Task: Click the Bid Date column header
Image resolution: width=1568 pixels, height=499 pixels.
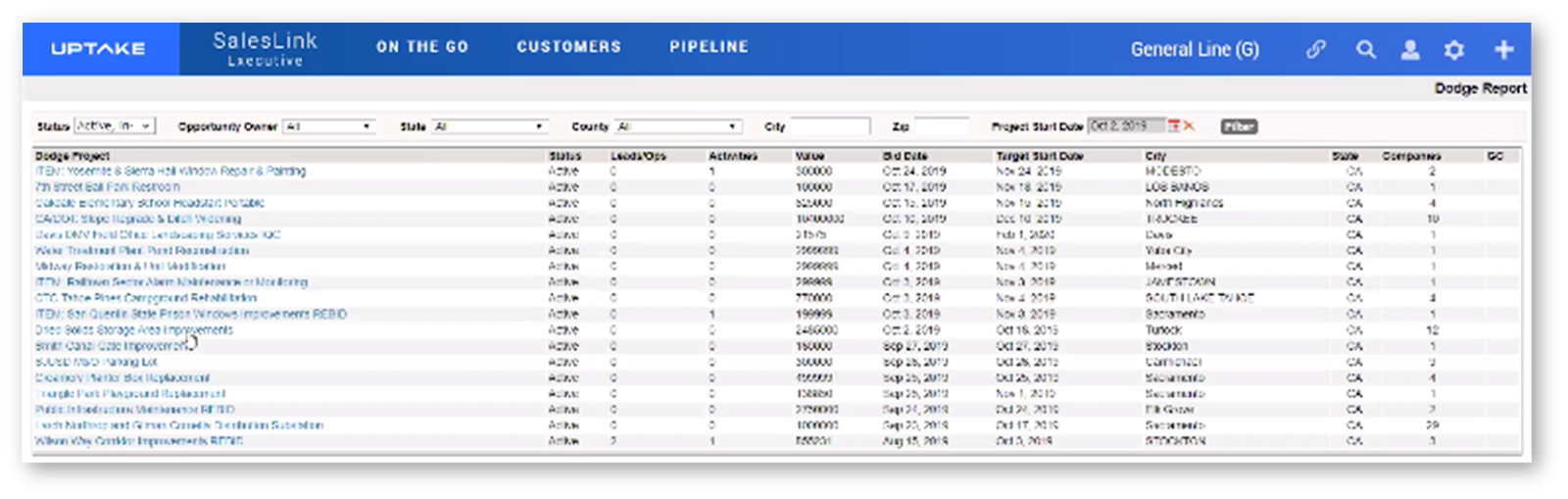Action: click(x=905, y=156)
